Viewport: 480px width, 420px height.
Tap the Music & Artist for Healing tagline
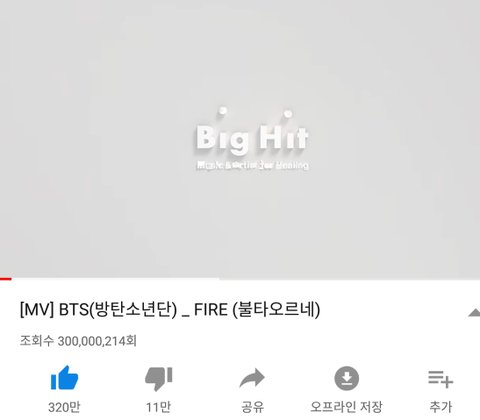252,165
